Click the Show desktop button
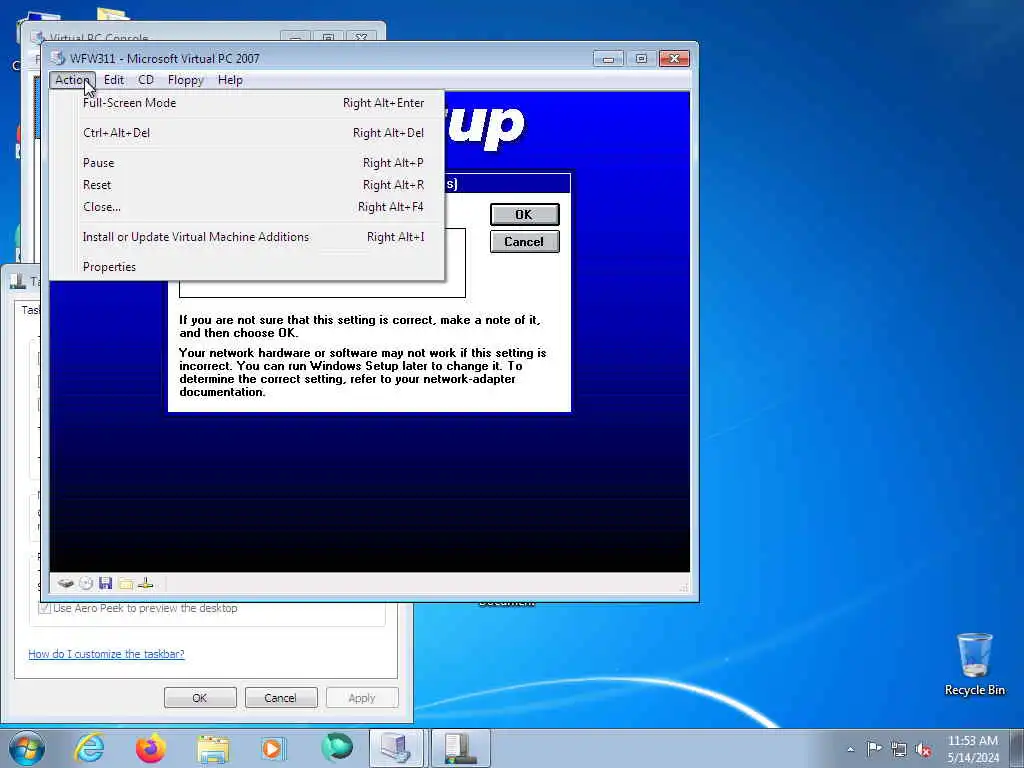1024x768 pixels. 1017,748
